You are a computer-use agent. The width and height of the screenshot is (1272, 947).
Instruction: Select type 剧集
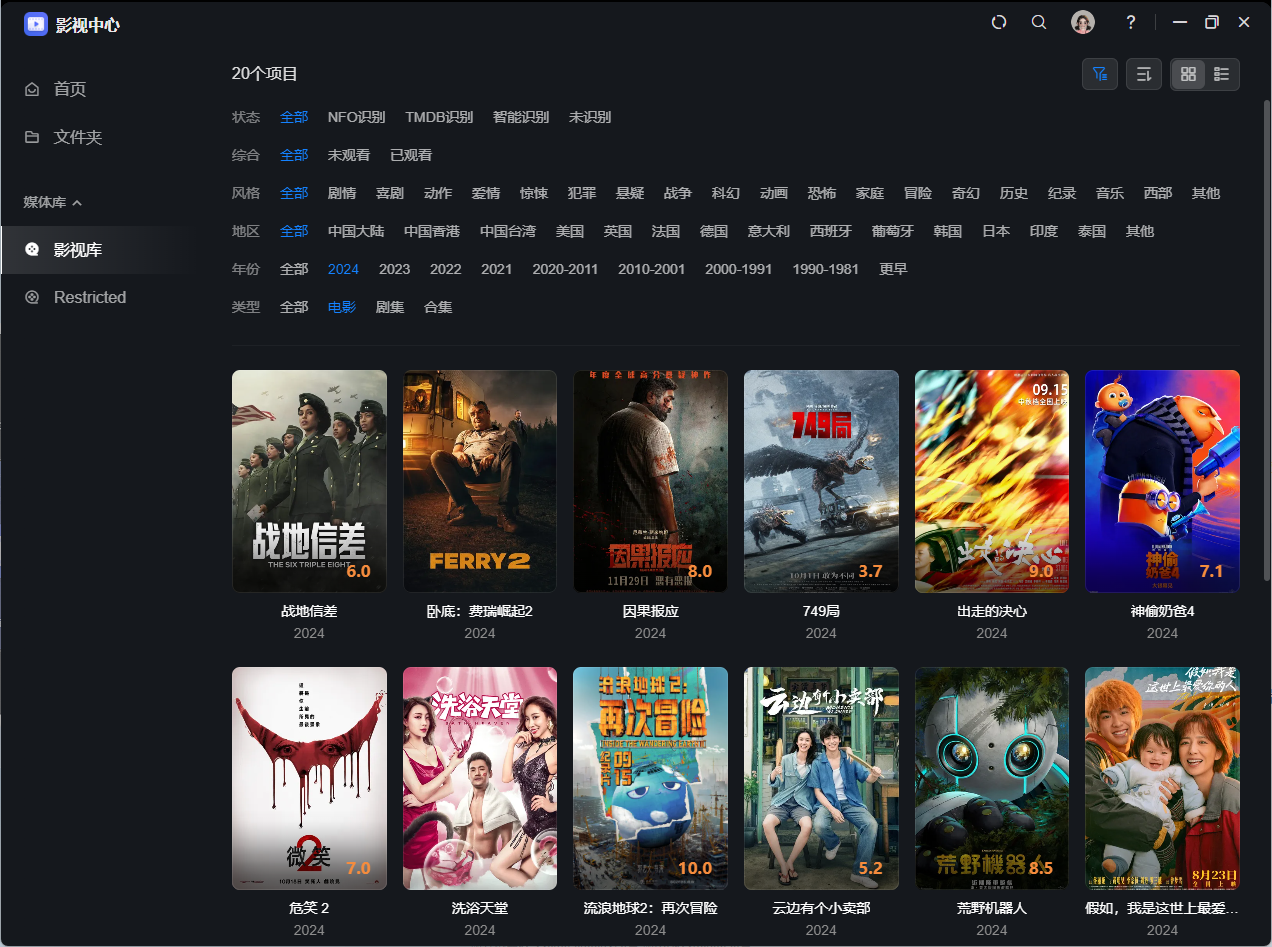point(390,307)
